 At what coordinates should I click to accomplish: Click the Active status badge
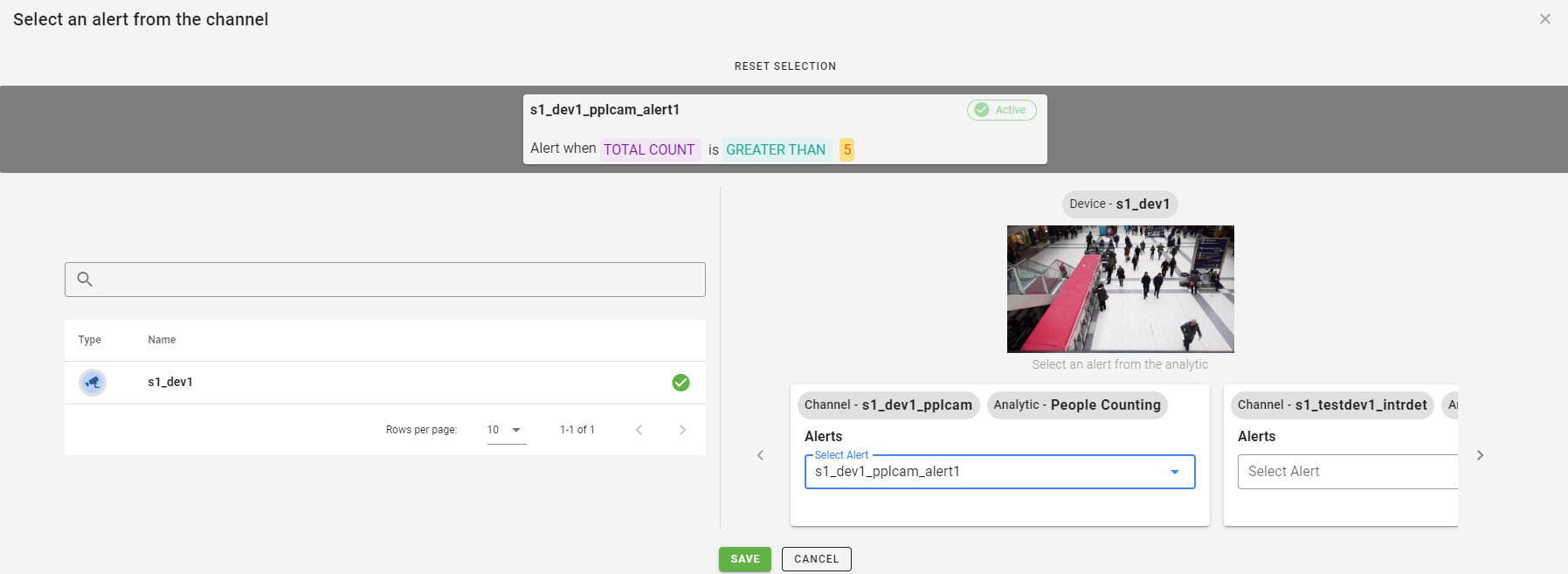click(1001, 110)
